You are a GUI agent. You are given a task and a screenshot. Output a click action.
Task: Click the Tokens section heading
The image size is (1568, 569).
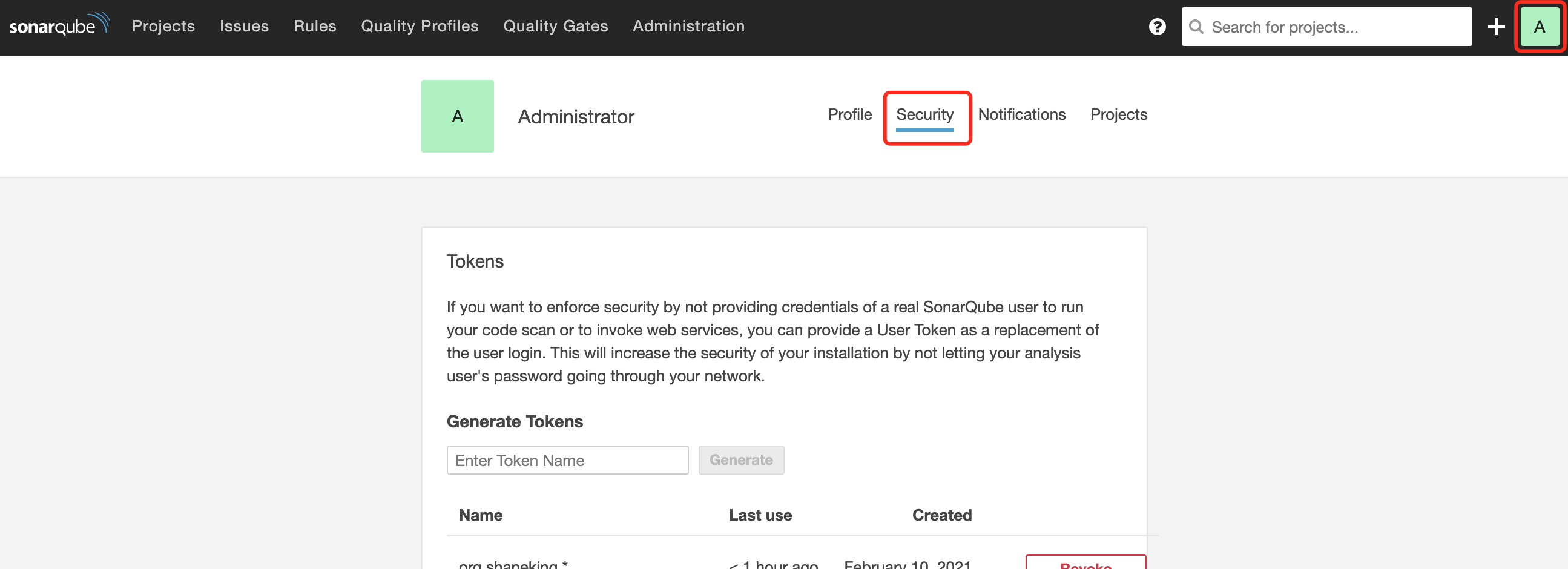[475, 261]
